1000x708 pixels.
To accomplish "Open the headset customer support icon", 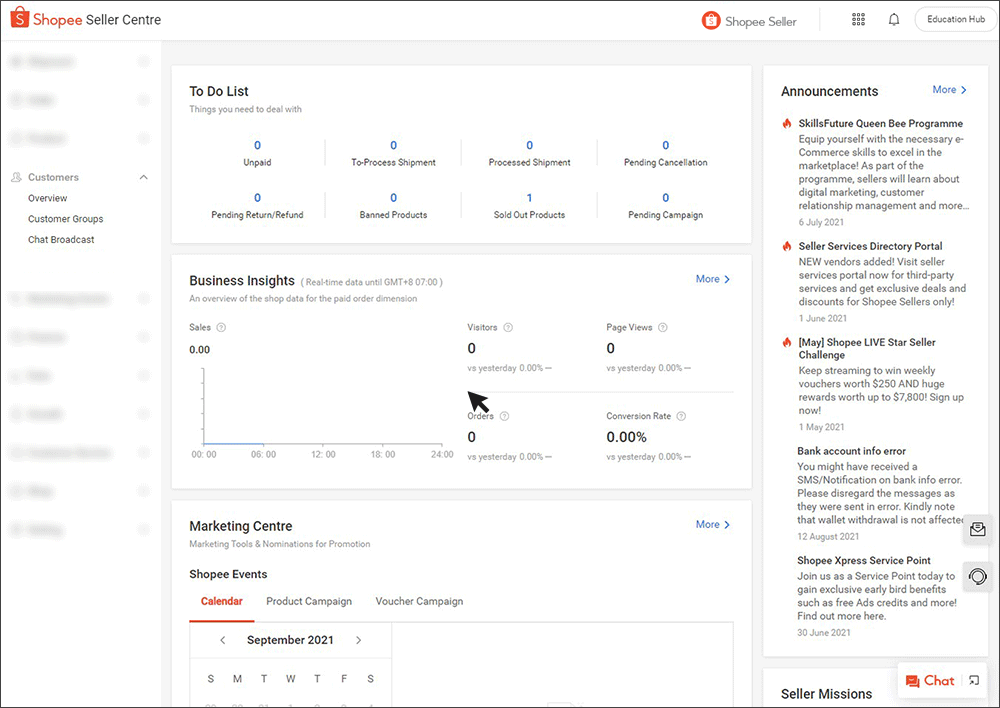I will (978, 577).
